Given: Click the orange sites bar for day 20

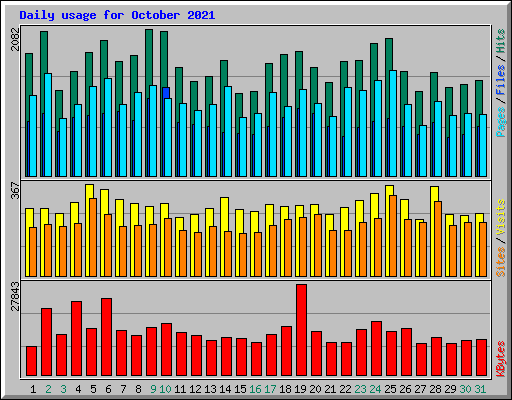Looking at the screenshot, I should [x=318, y=245].
